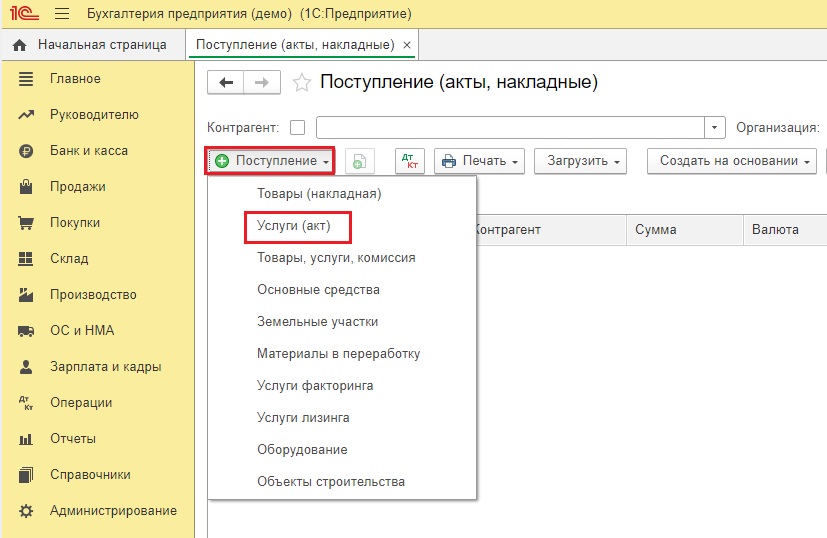Select Основные средства menu item

318,290
